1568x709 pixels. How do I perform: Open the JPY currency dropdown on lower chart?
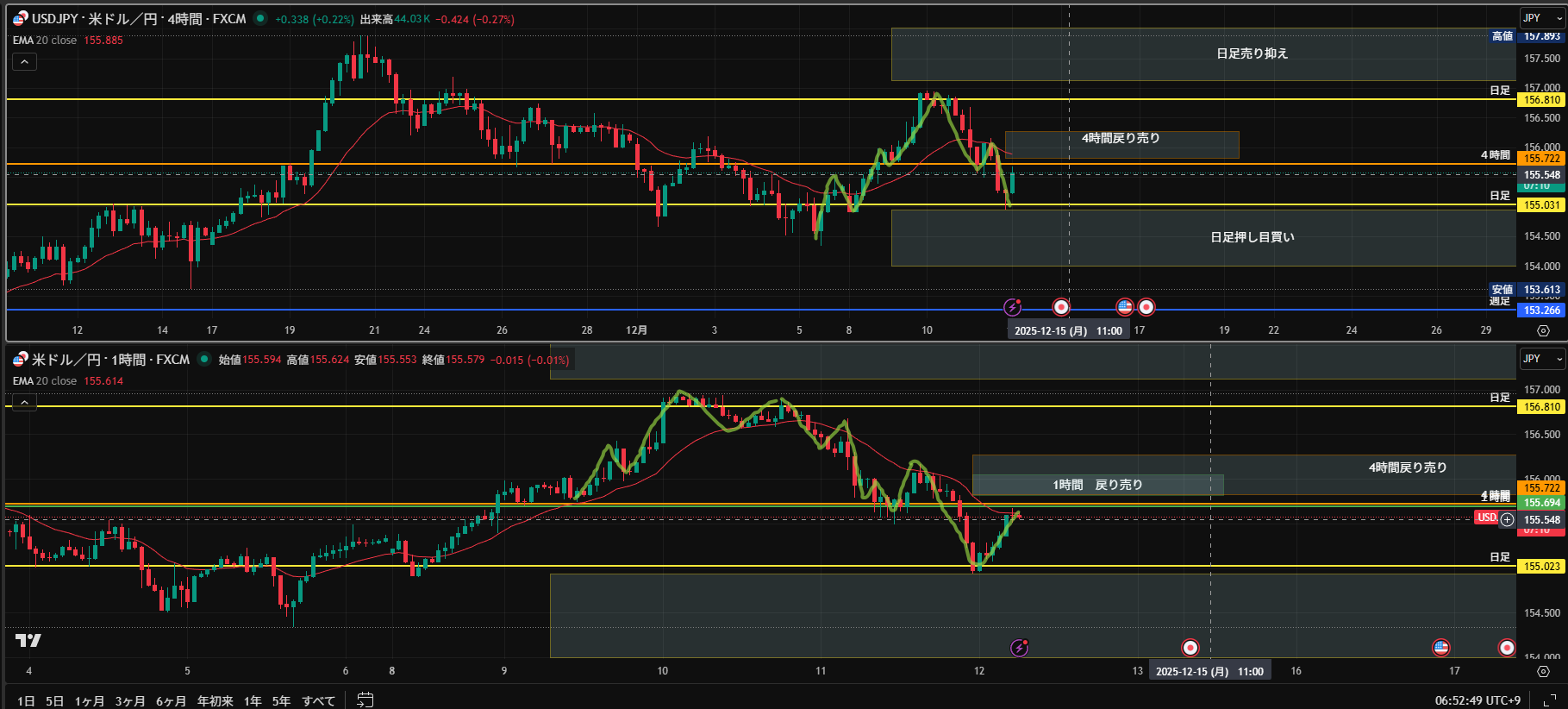(1541, 359)
